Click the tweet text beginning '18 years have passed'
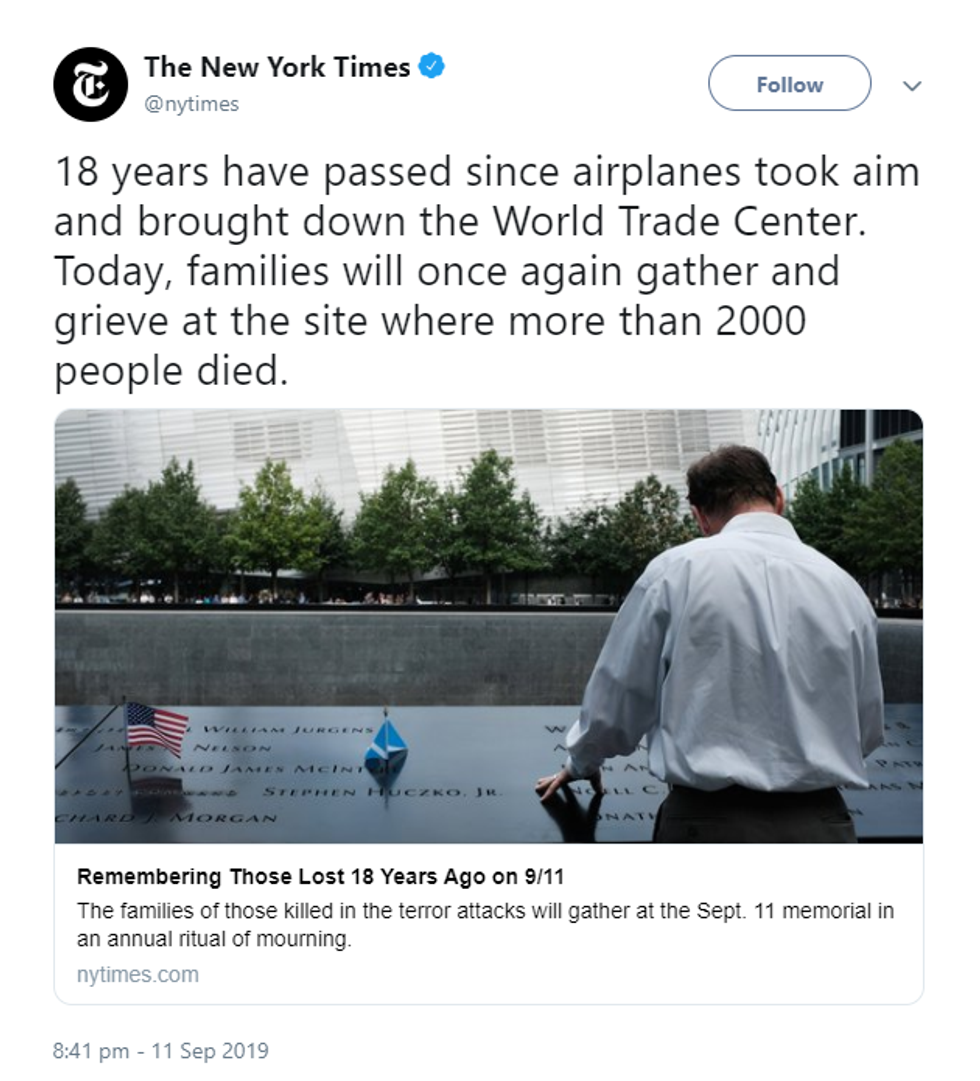 [x=487, y=271]
